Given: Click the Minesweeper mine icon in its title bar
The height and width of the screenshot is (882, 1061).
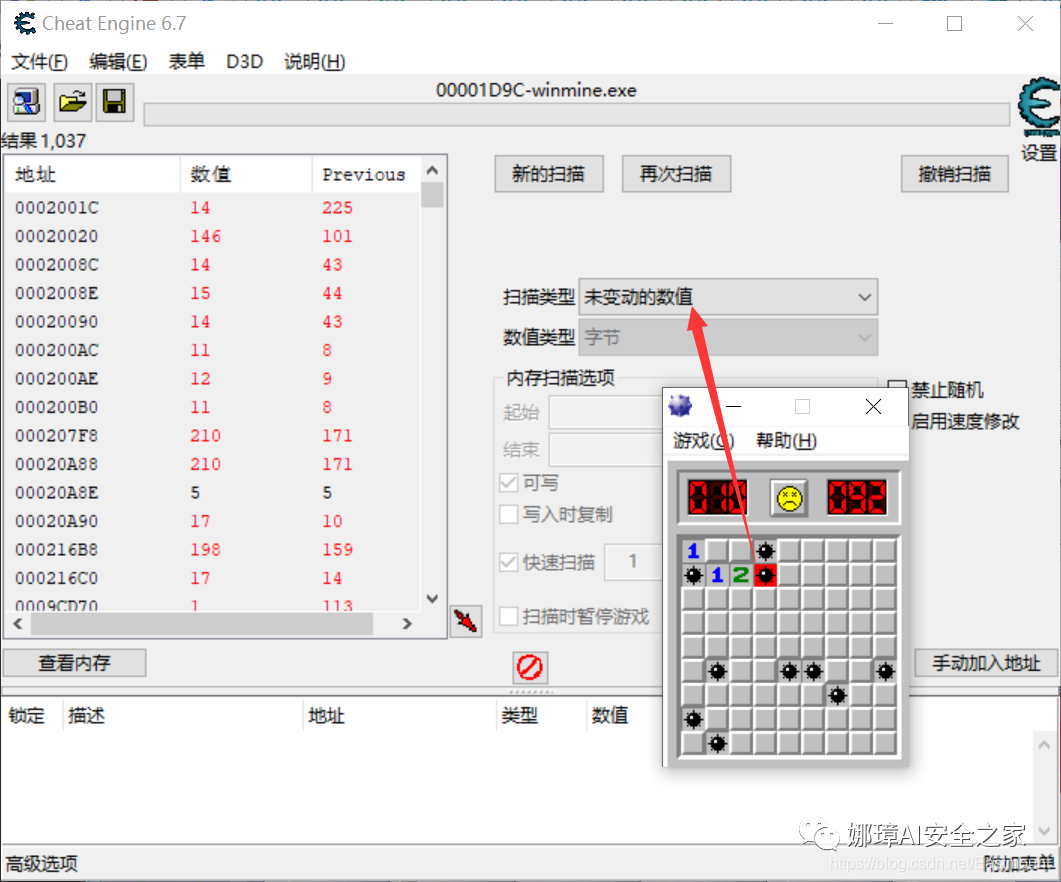Looking at the screenshot, I should (x=680, y=406).
